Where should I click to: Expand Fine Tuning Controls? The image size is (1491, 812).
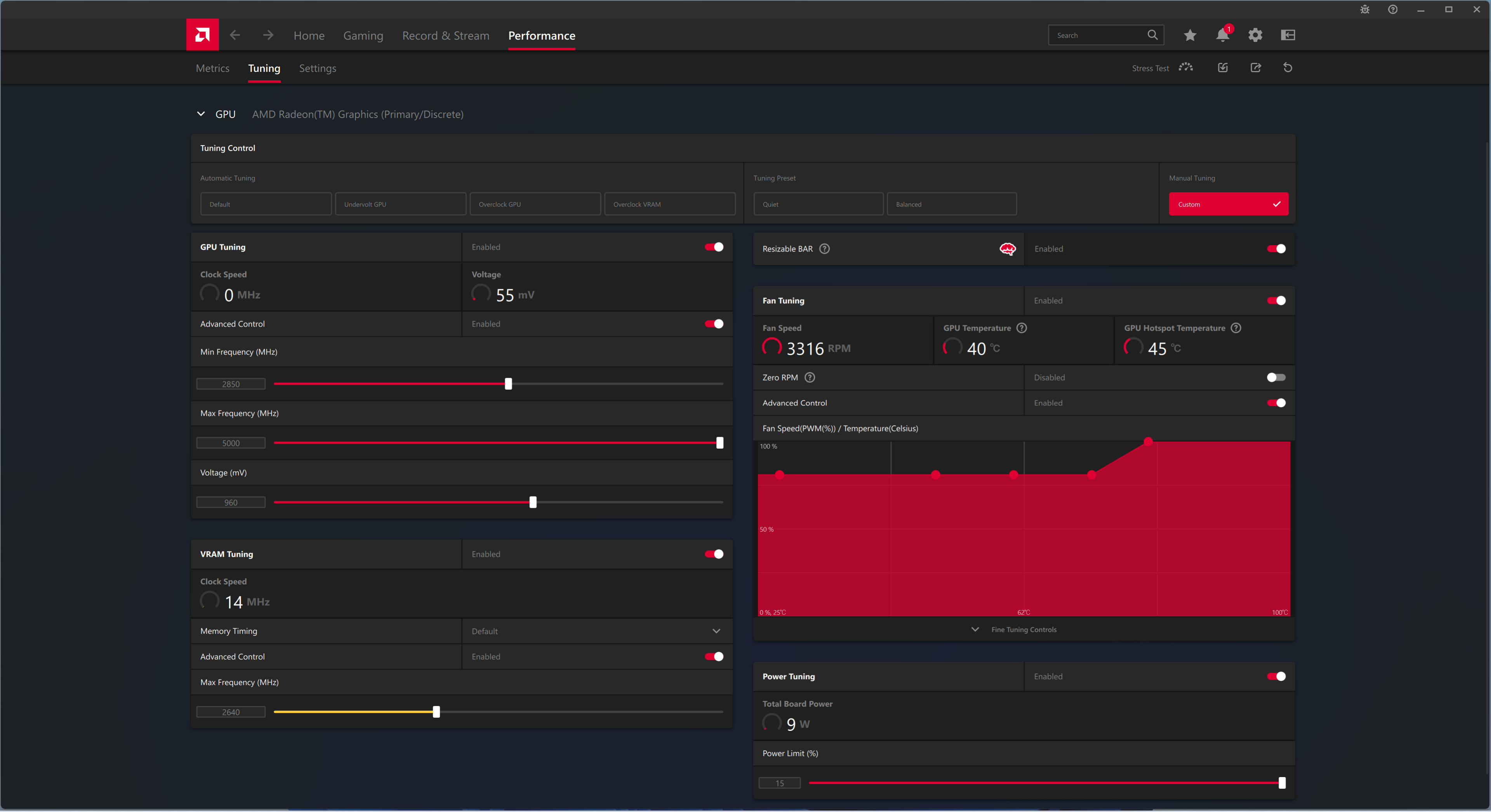click(1023, 630)
